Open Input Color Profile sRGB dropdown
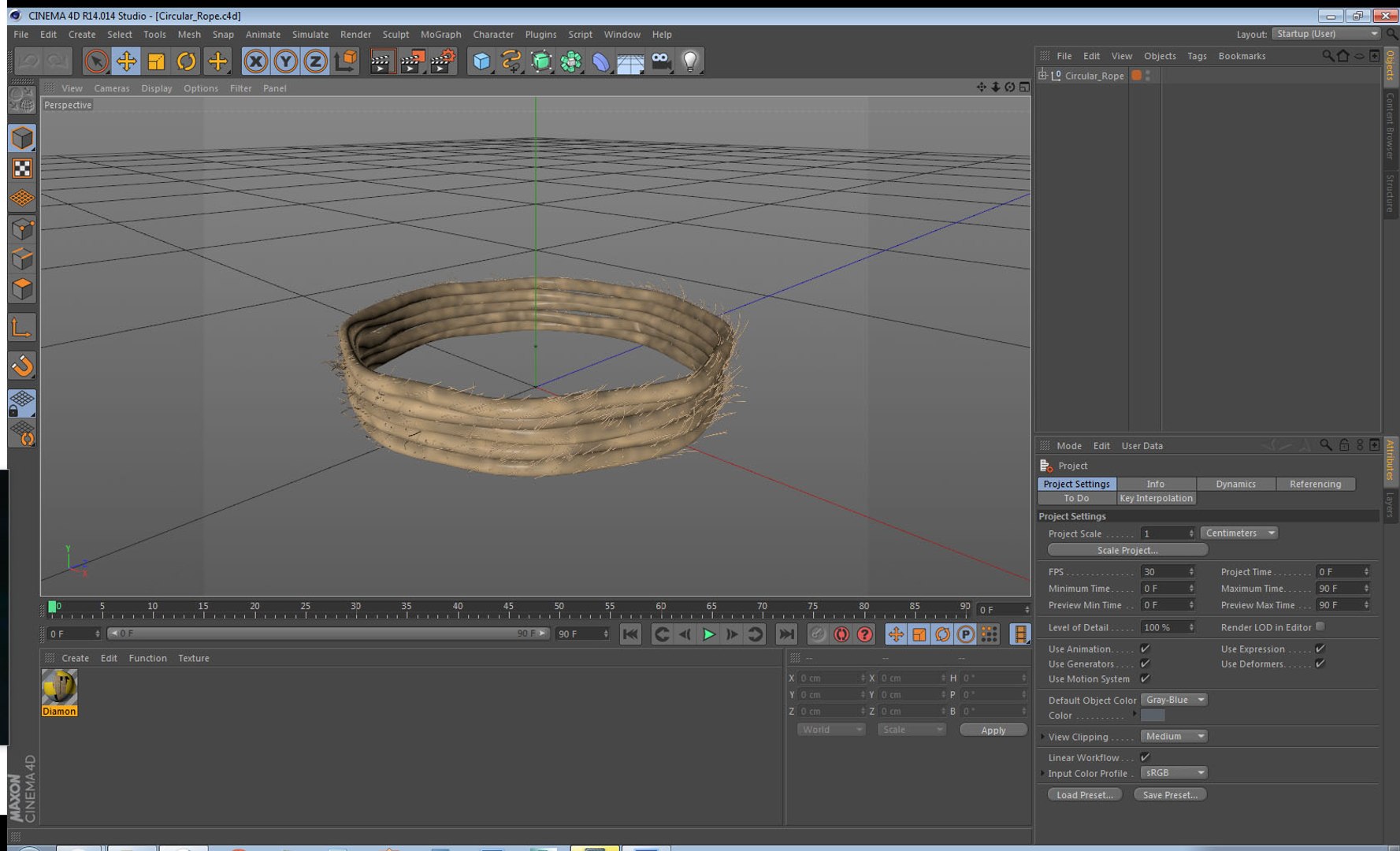Screen dimensions: 1400x851 click(x=1174, y=773)
